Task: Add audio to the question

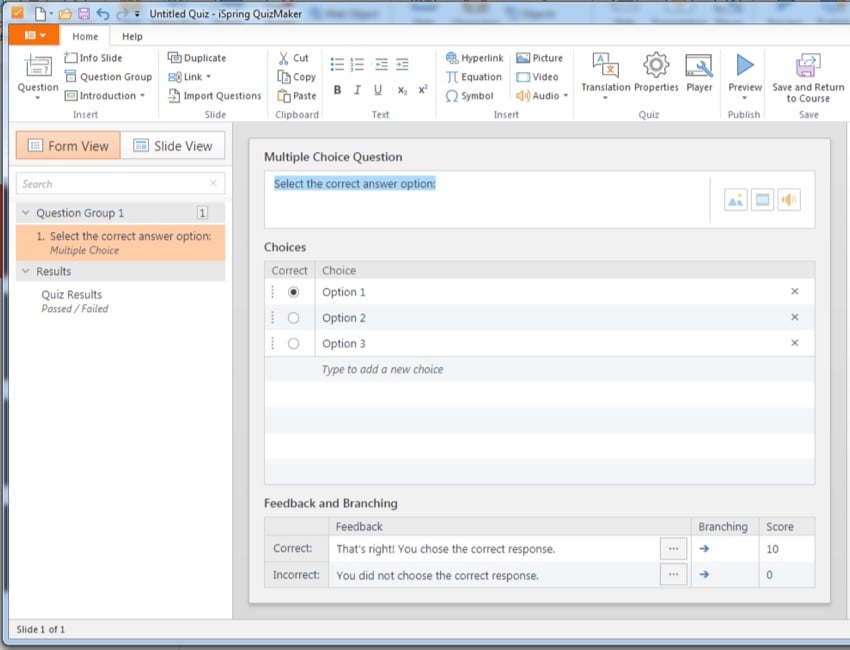Action: 790,200
